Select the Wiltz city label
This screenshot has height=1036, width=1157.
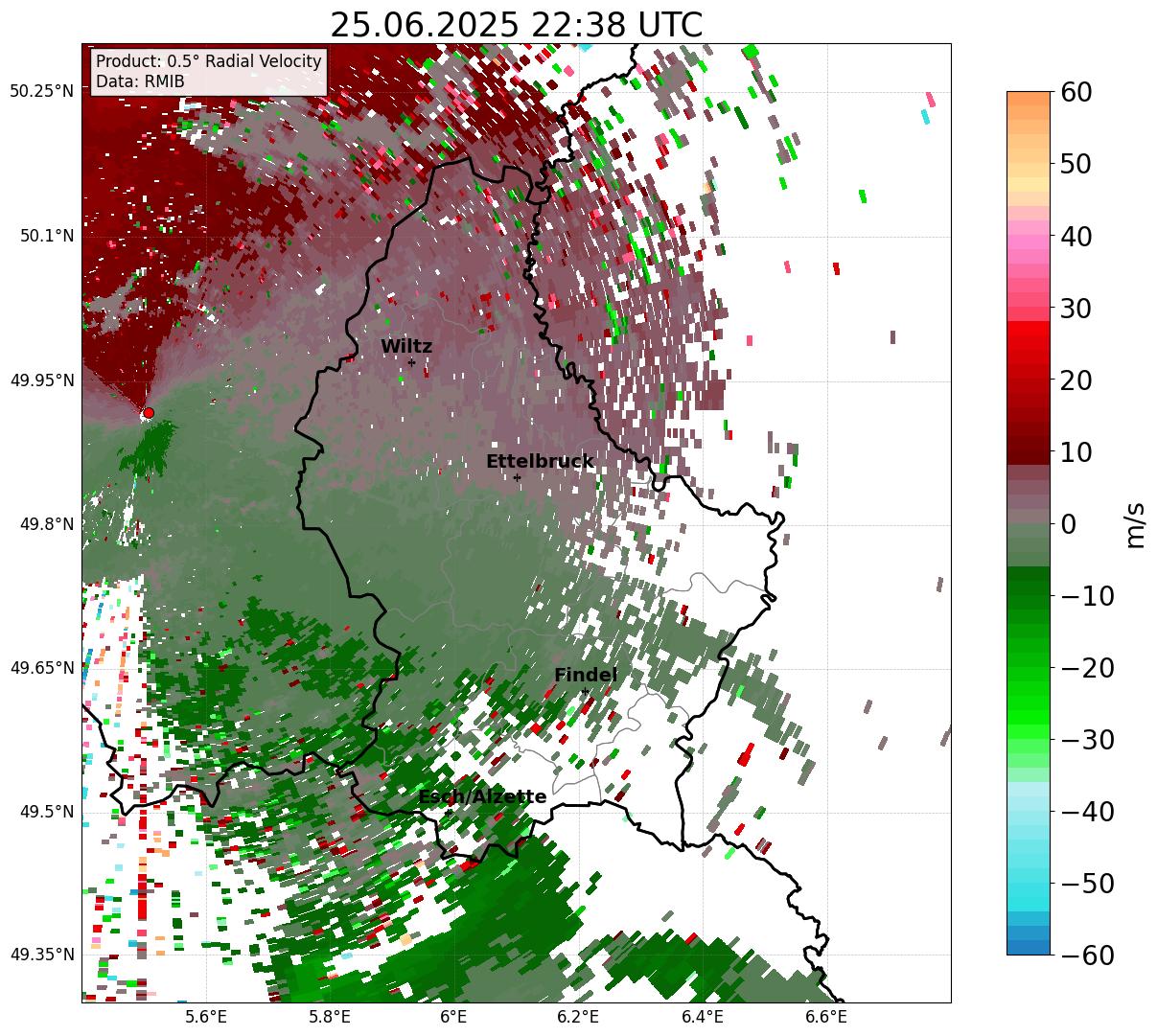[x=406, y=347]
